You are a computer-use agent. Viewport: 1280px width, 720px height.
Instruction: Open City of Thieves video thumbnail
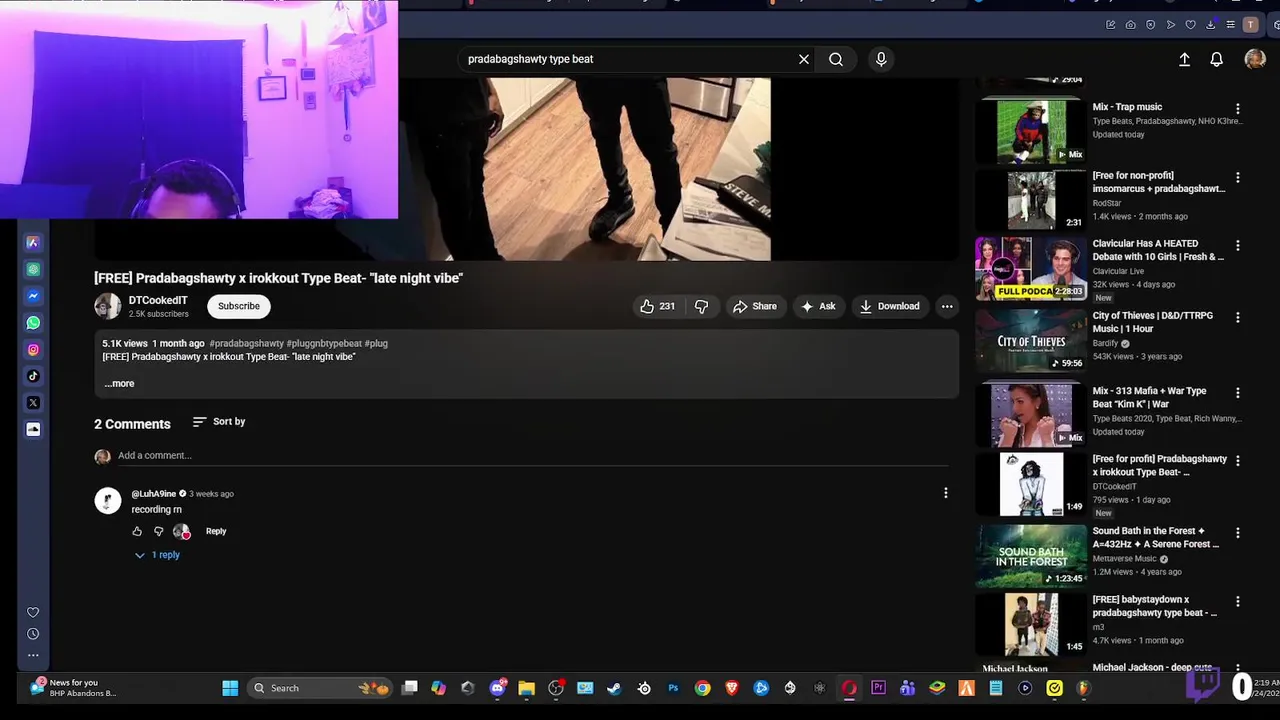pyautogui.click(x=1031, y=341)
